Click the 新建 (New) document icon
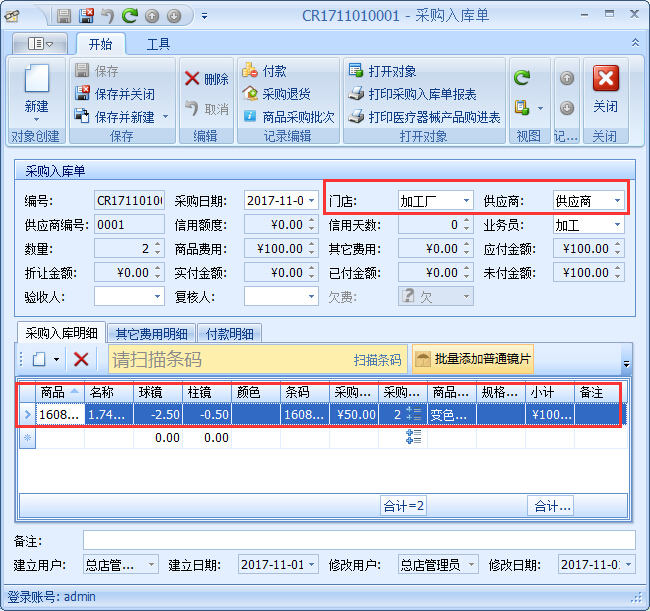Viewport: 650px width, 611px height. click(36, 83)
